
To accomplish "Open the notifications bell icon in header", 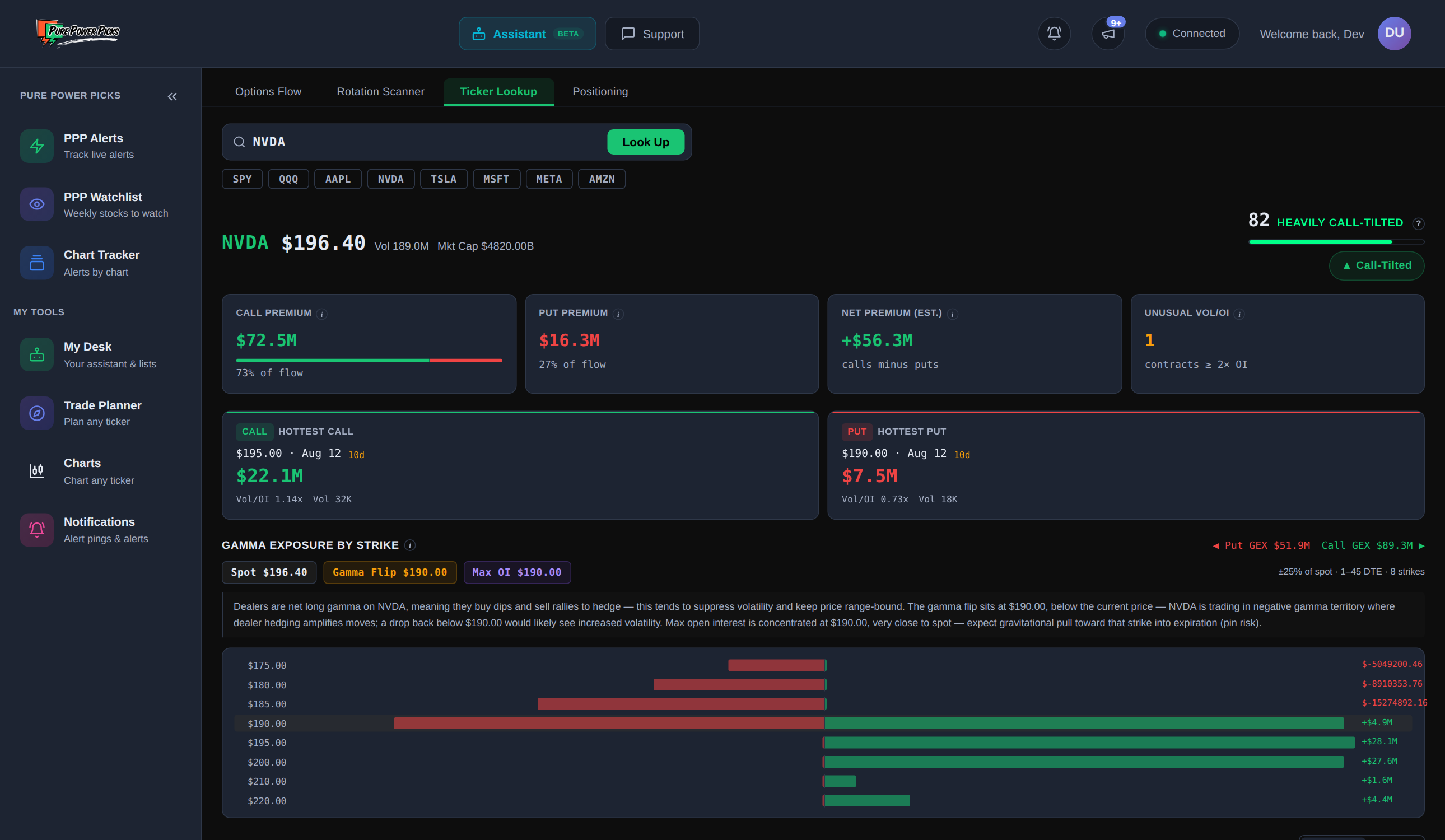I will click(x=1054, y=33).
